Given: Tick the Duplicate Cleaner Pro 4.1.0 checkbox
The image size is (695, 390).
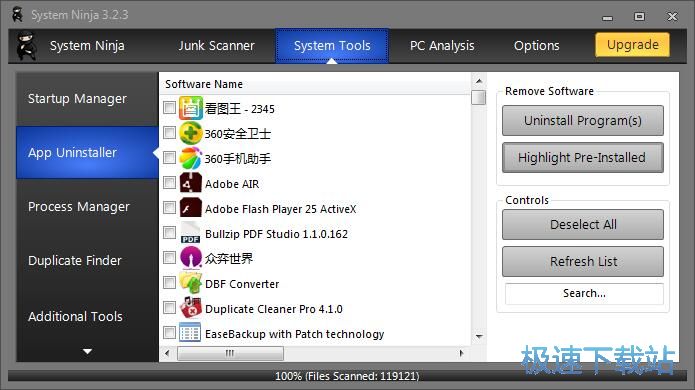Looking at the screenshot, I should (169, 308).
